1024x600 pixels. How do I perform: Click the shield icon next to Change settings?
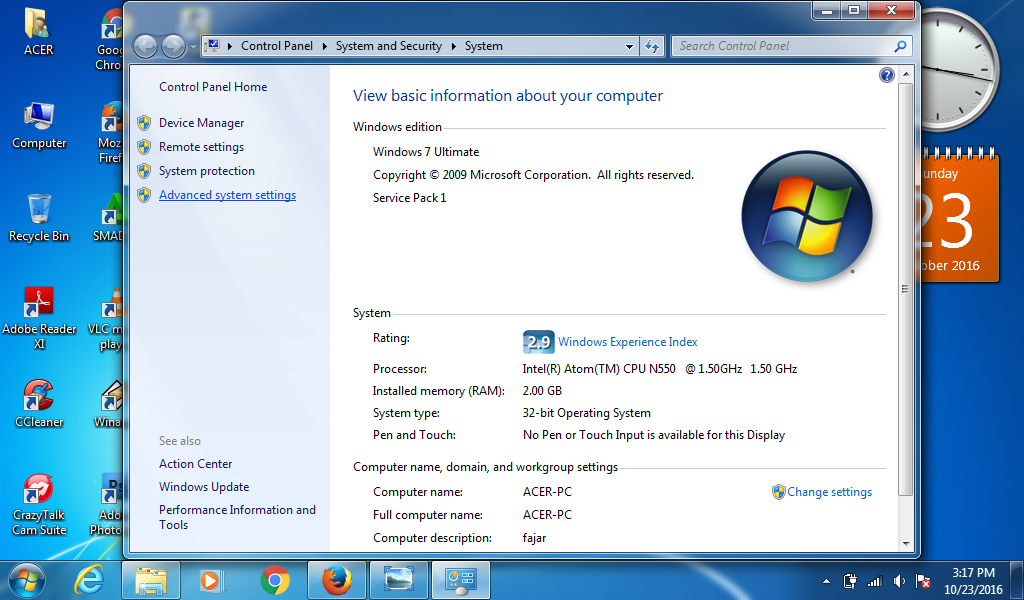[x=778, y=492]
